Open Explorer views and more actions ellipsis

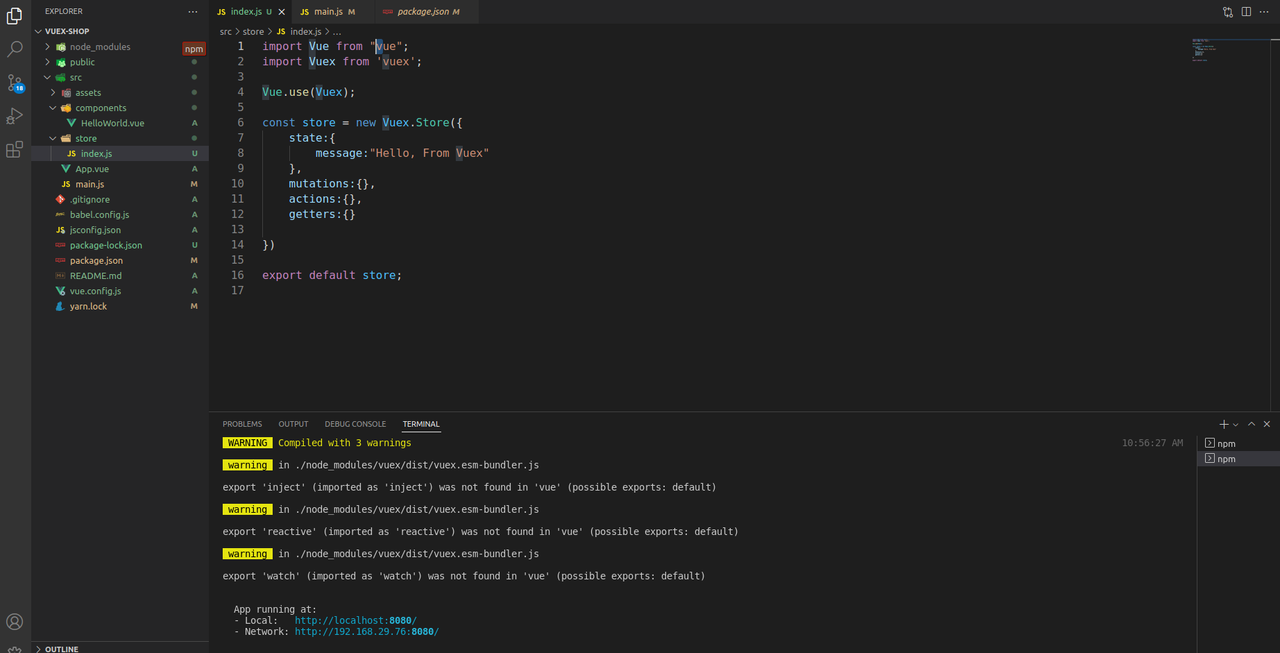tap(193, 11)
